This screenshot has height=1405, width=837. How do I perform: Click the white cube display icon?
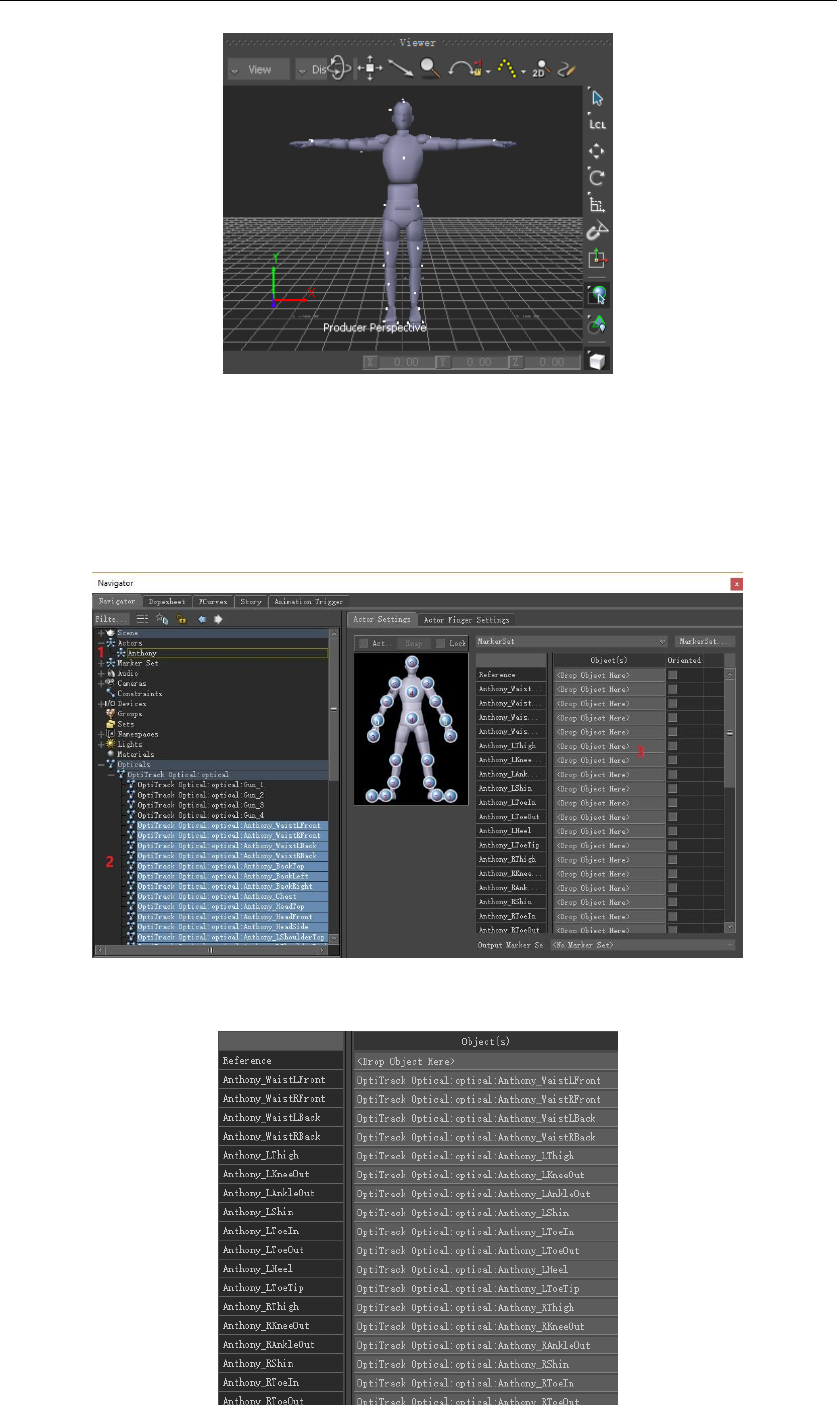[x=597, y=359]
